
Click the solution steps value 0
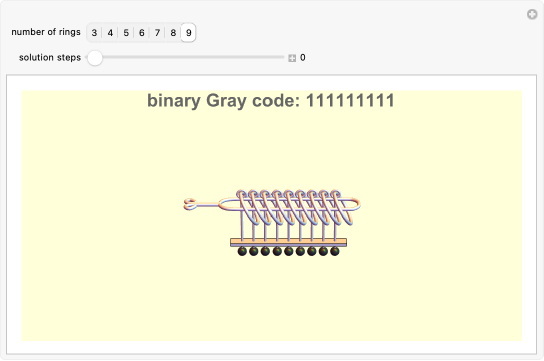tap(303, 58)
